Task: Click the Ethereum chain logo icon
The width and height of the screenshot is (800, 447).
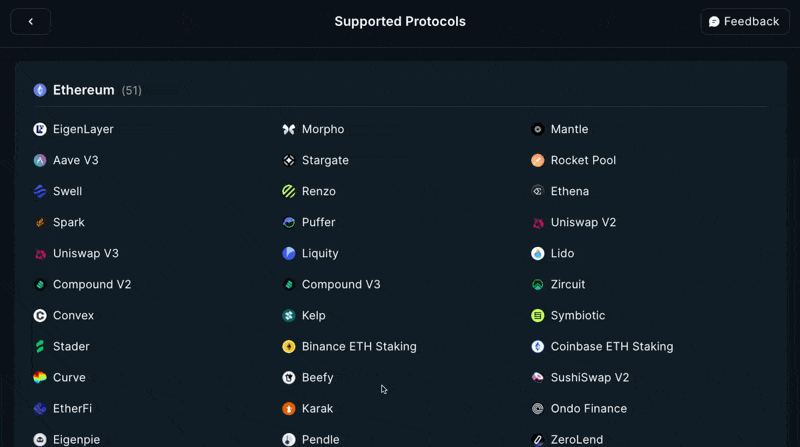Action: (x=40, y=90)
